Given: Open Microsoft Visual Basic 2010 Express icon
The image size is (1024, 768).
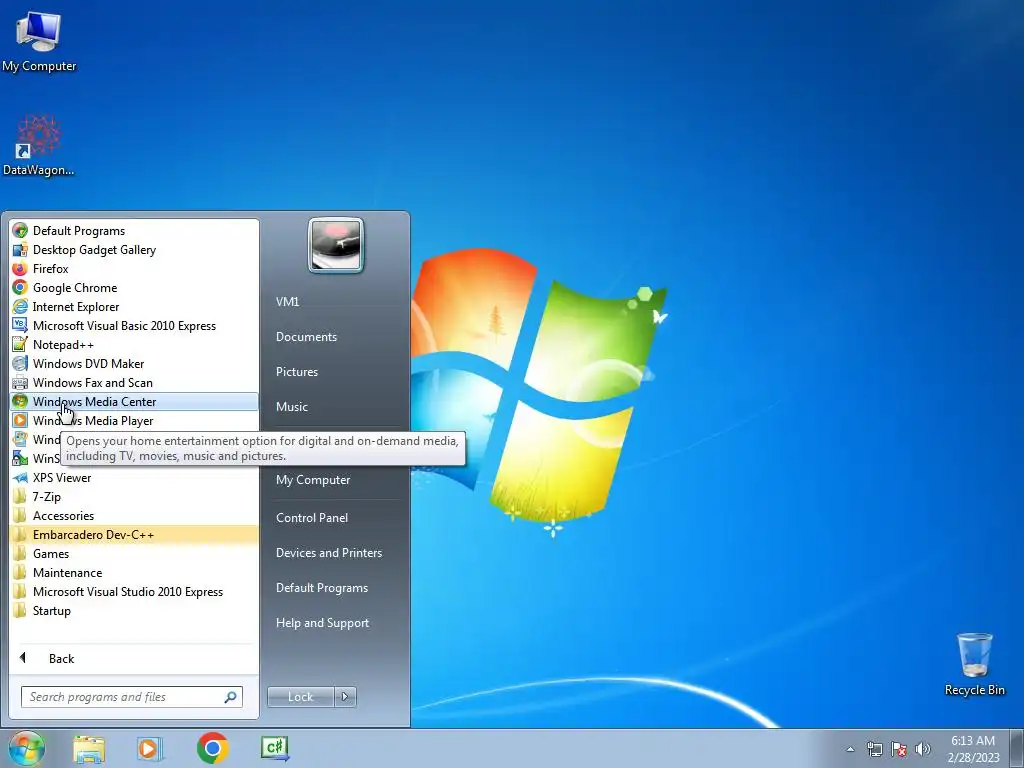Looking at the screenshot, I should click(20, 325).
